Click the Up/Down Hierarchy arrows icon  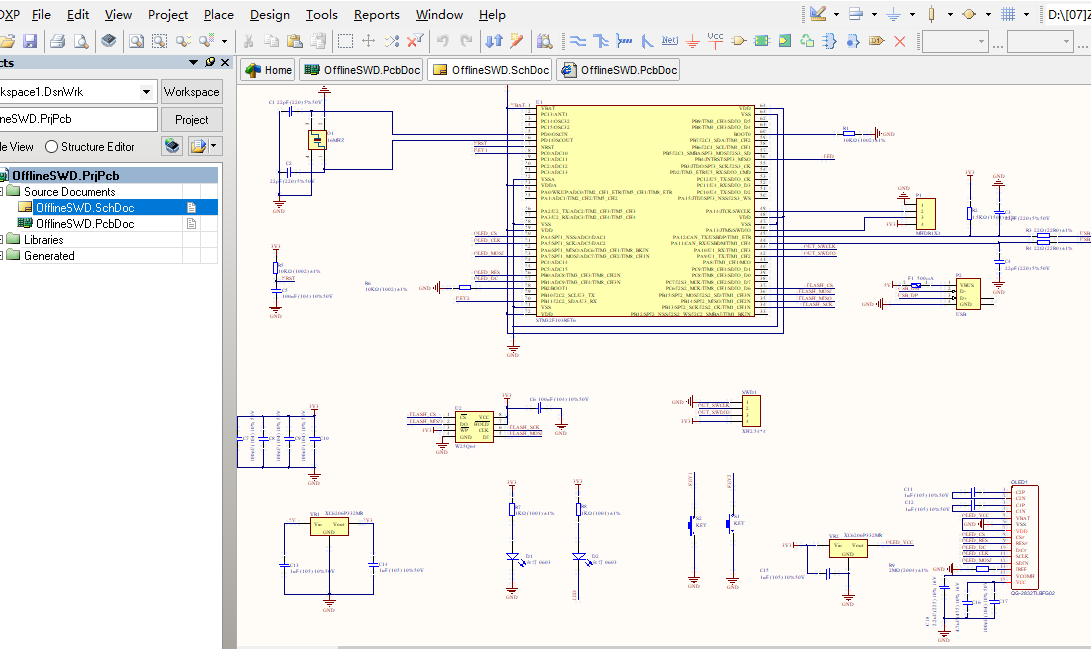pyautogui.click(x=493, y=41)
